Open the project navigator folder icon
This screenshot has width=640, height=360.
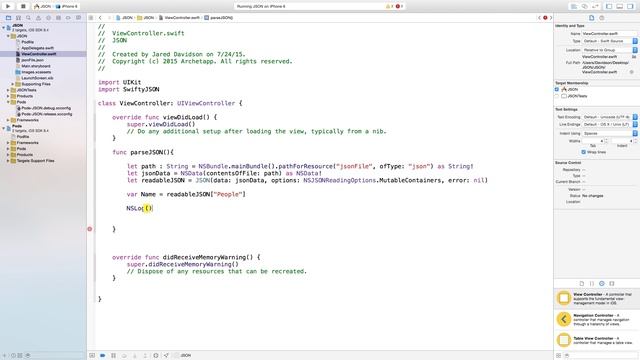click(x=8, y=18)
